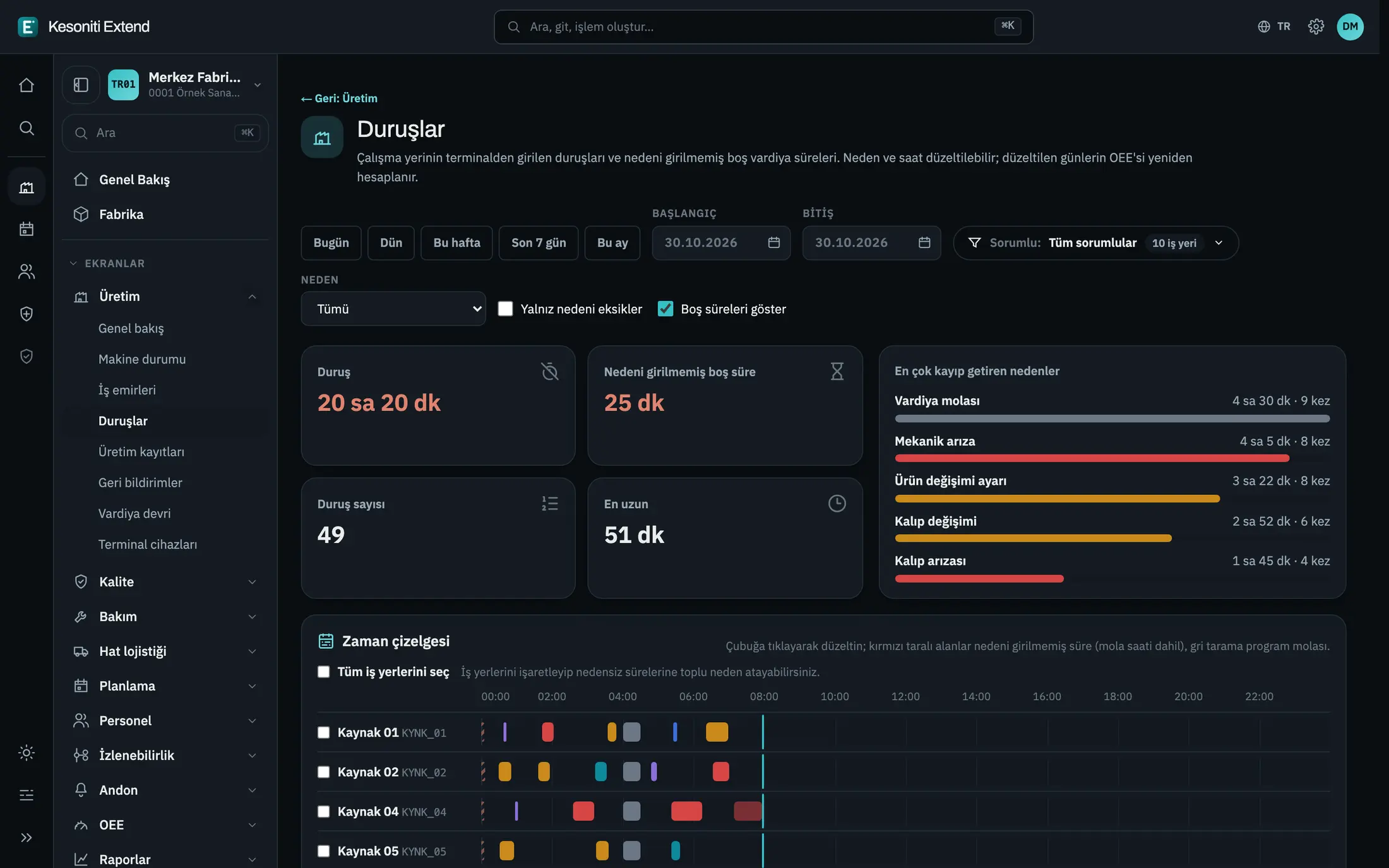Open the Sorumlu filter dropdown

pyautogui.click(x=1096, y=243)
